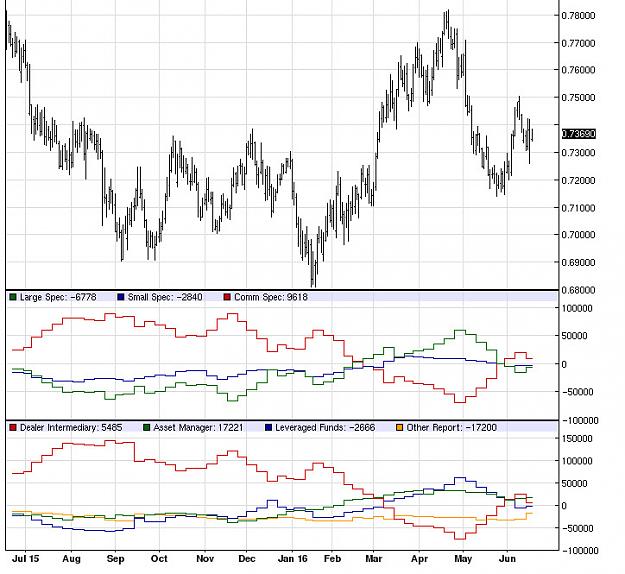Click the Apr date axis label
Image resolution: width=625 pixels, height=574 pixels.
[x=419, y=559]
